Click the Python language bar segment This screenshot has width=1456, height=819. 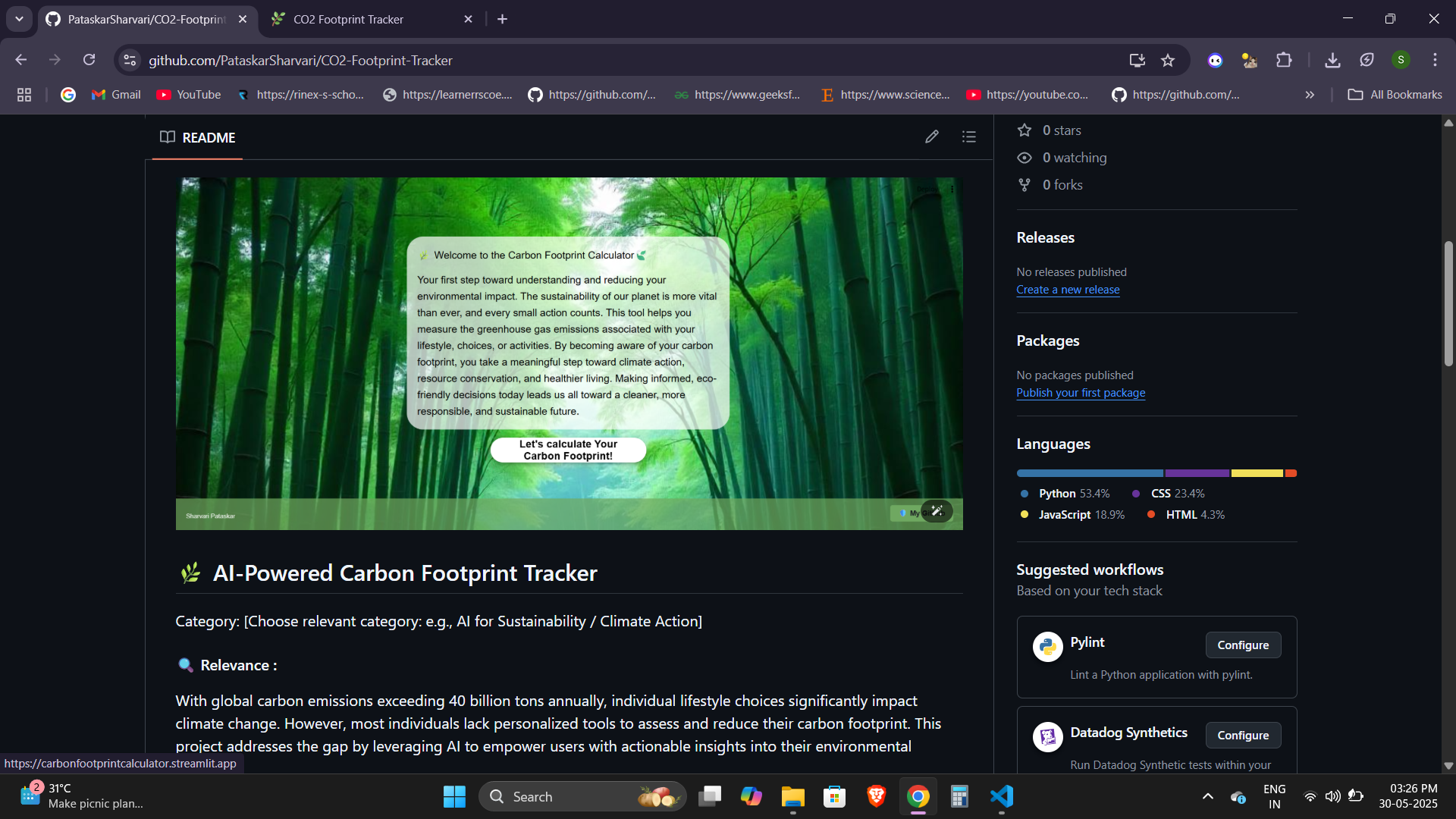click(1089, 473)
